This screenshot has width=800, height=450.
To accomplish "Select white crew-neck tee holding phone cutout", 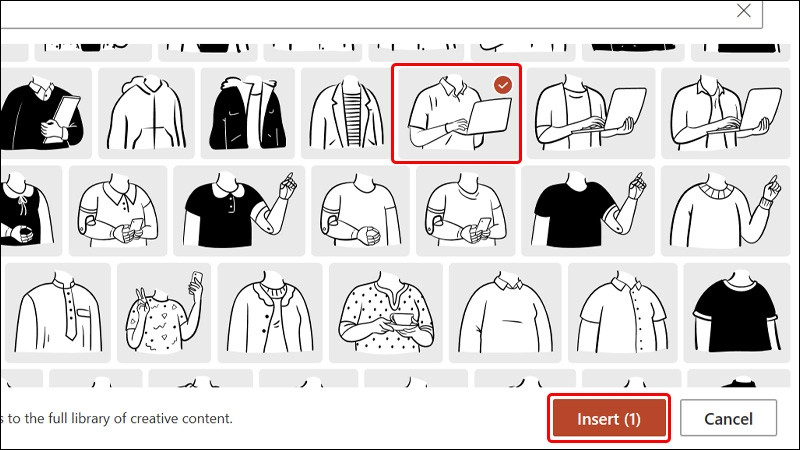I will click(x=465, y=211).
